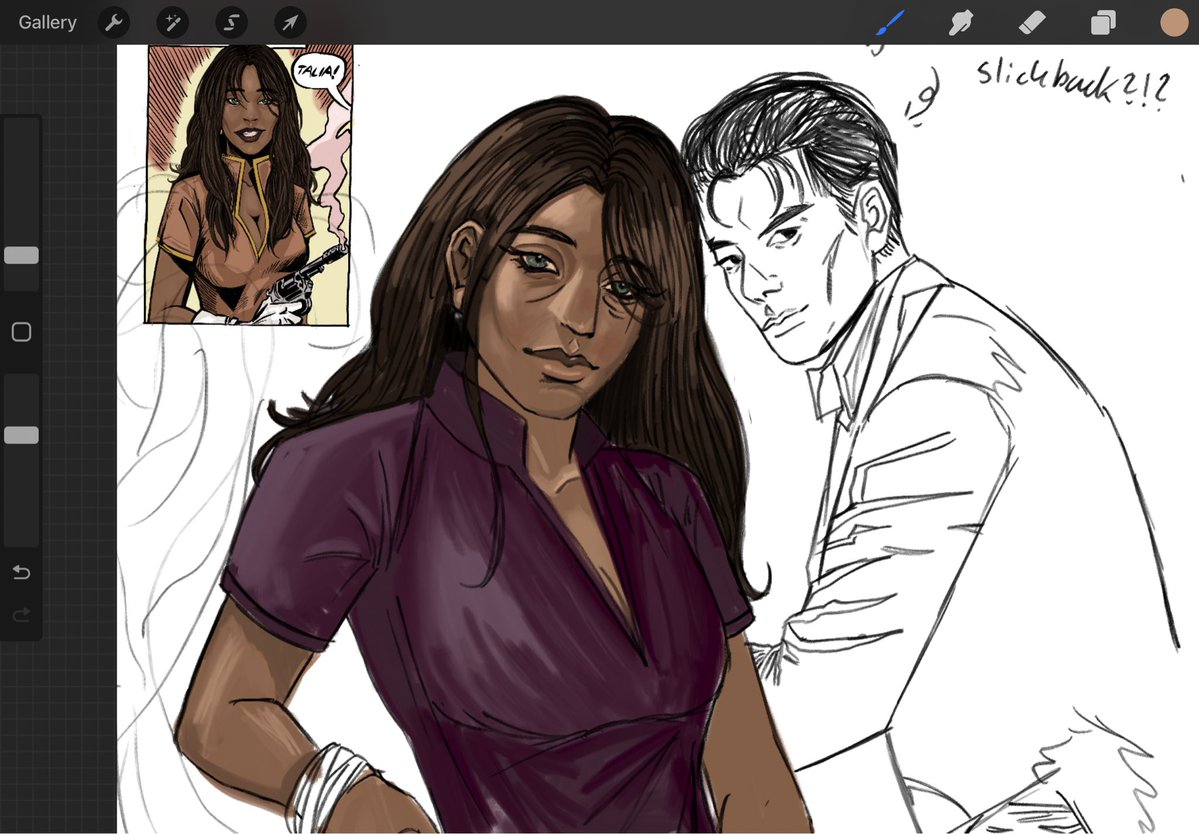Select the Eraser tool
Screen dimensions: 1199x834
1032,22
